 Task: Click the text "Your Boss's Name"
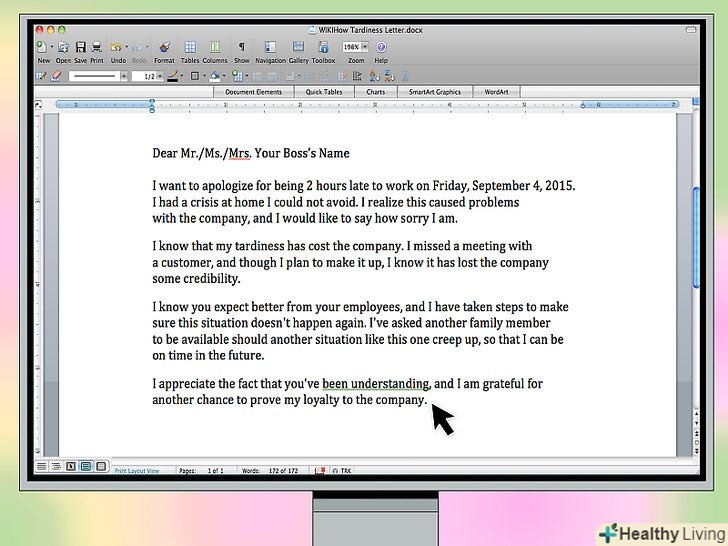tap(302, 153)
